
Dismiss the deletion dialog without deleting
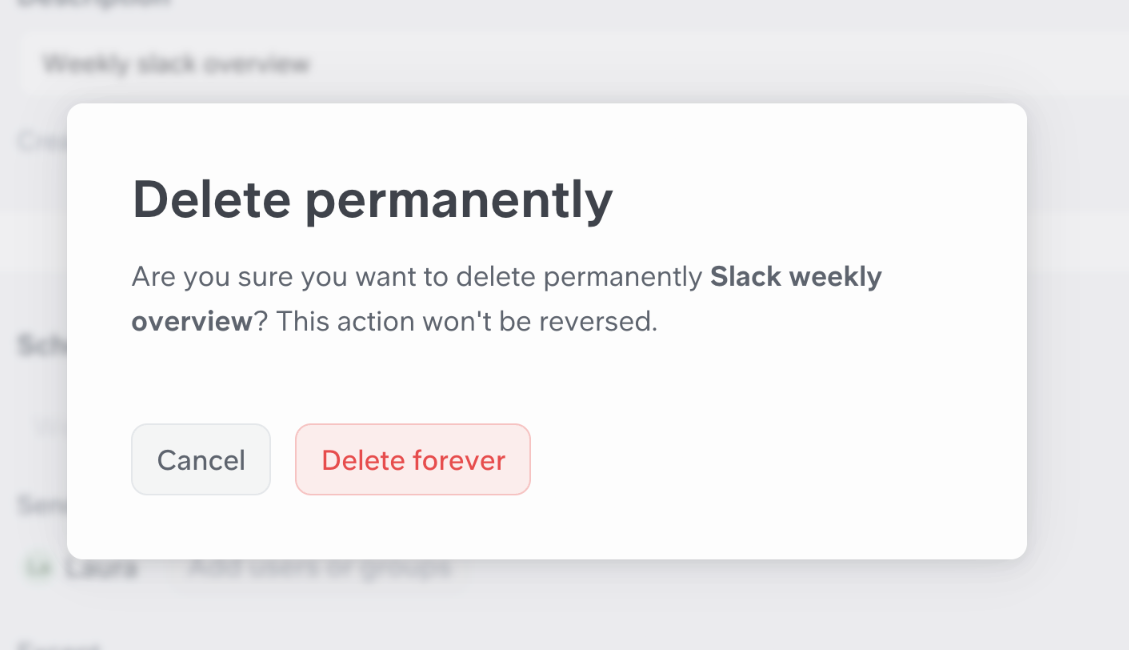tap(201, 460)
